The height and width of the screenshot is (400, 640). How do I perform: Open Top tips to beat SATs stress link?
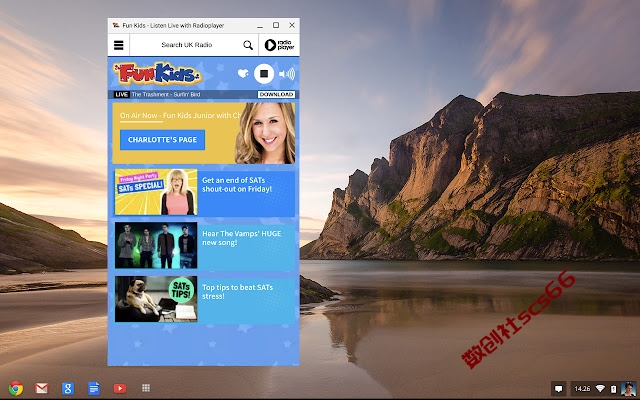(x=238, y=291)
